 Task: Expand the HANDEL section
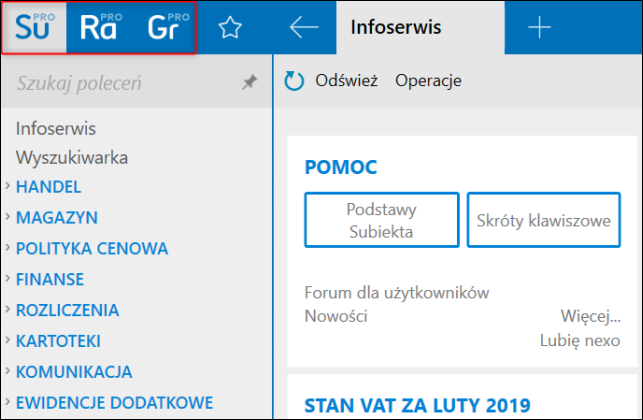[x=48, y=186]
